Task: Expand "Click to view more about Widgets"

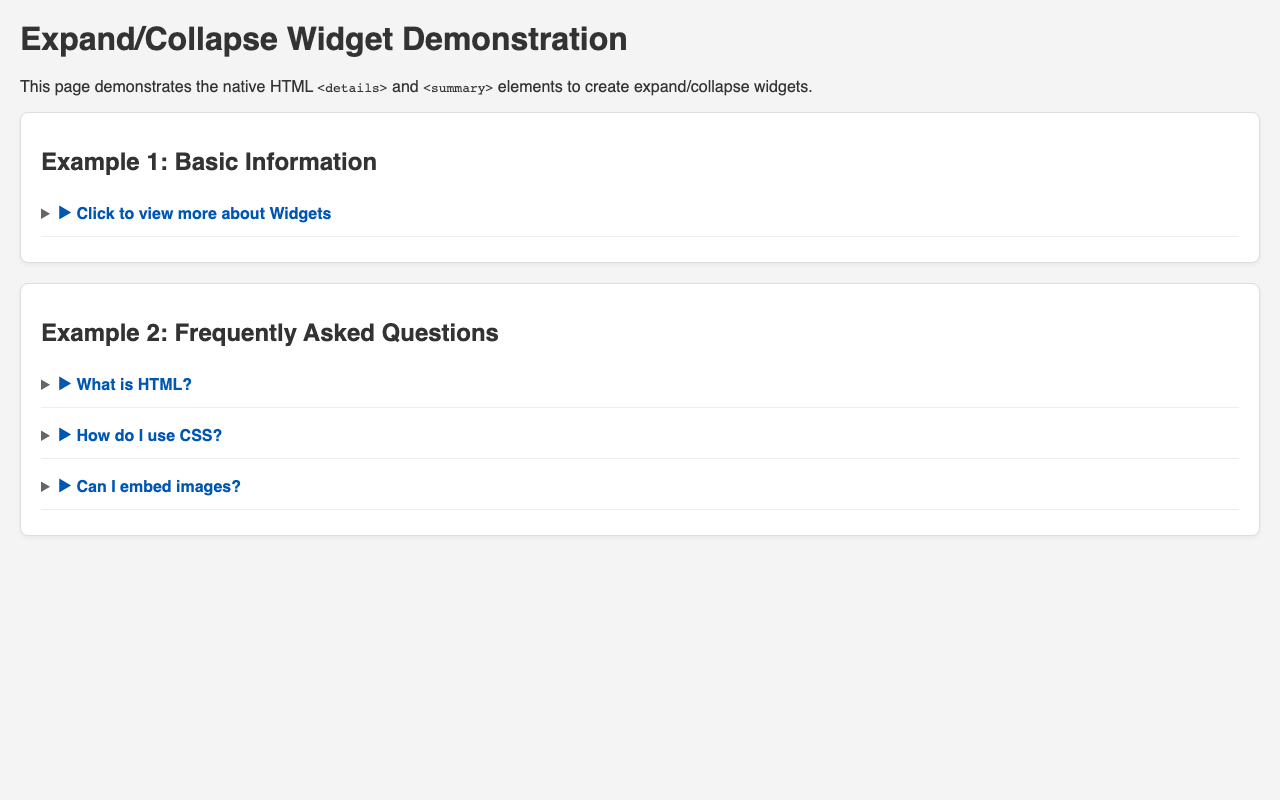Action: 204,213
